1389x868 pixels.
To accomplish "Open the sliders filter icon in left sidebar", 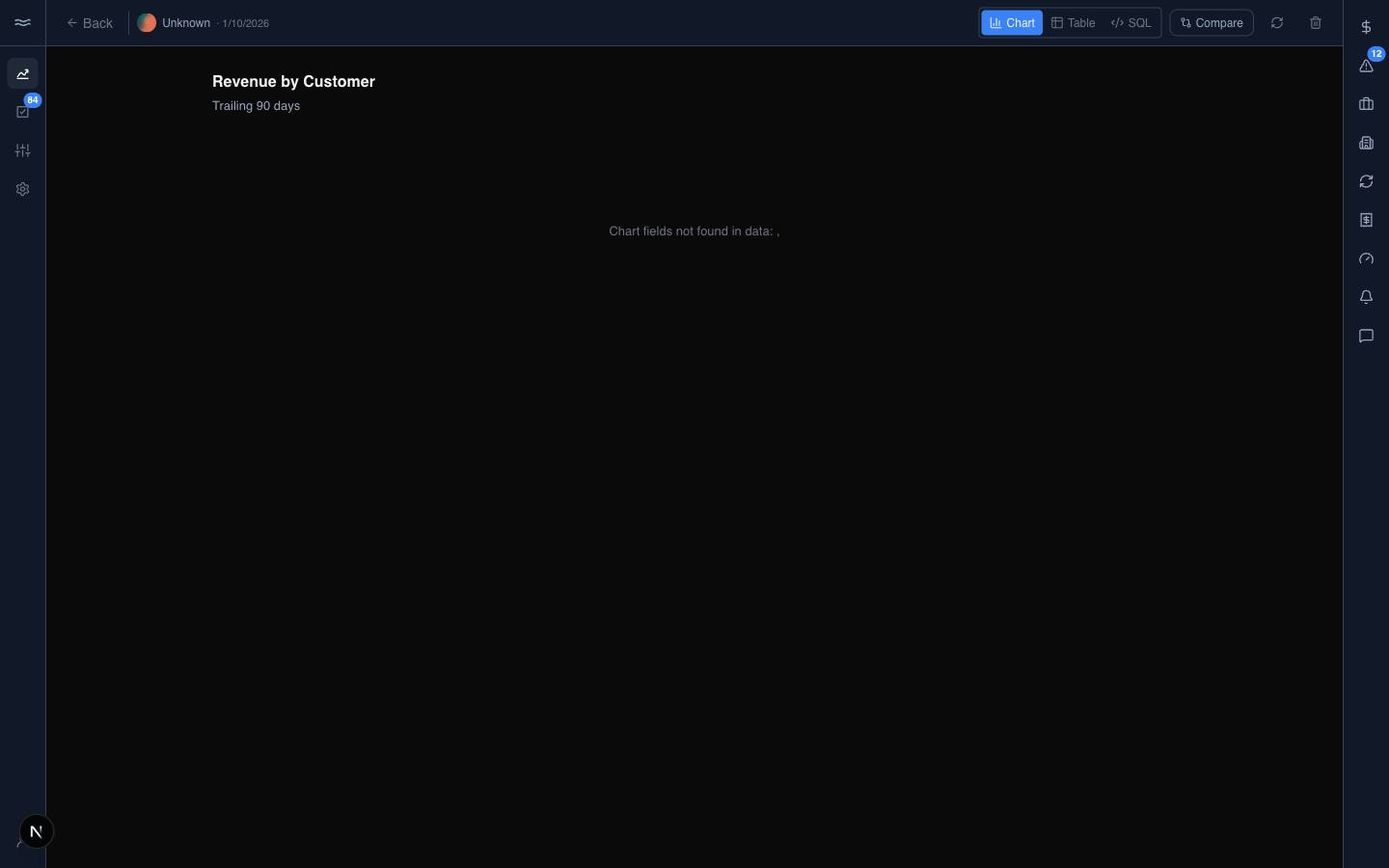I will tap(22, 150).
